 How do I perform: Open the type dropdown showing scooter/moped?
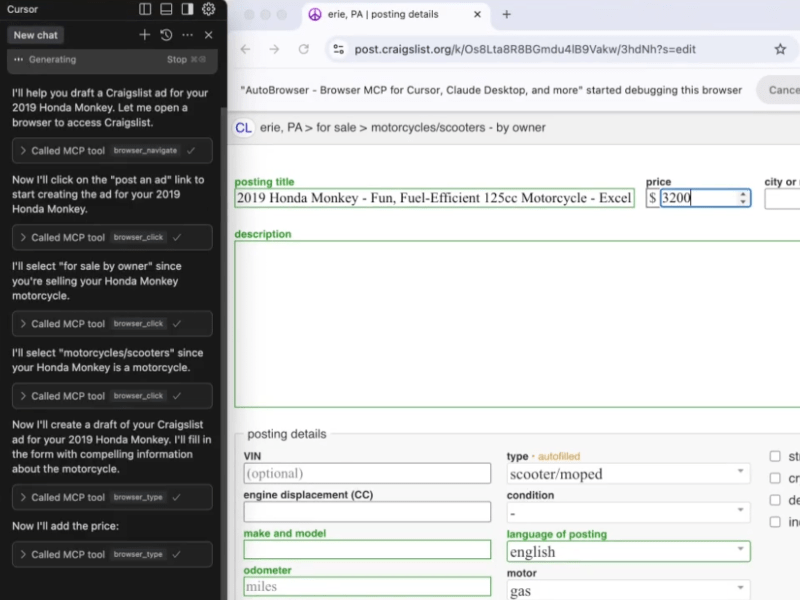(x=628, y=474)
